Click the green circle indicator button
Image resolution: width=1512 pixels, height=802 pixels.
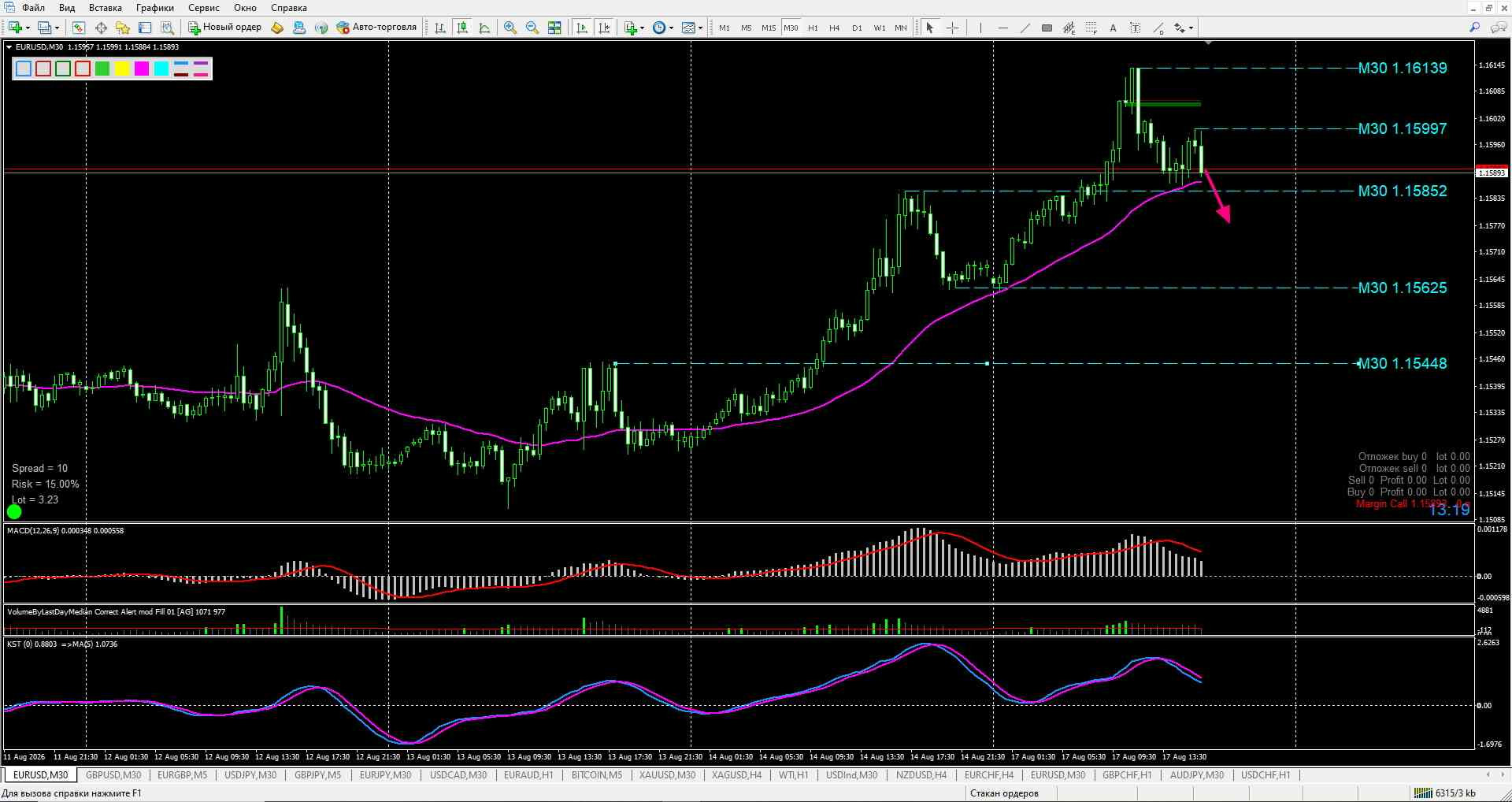coord(14,511)
